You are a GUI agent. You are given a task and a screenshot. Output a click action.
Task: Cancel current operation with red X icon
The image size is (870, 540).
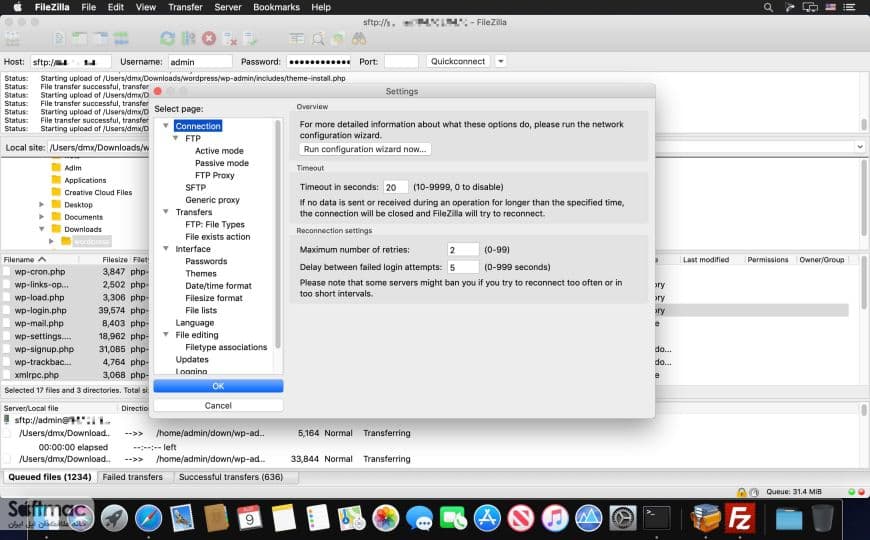point(209,39)
